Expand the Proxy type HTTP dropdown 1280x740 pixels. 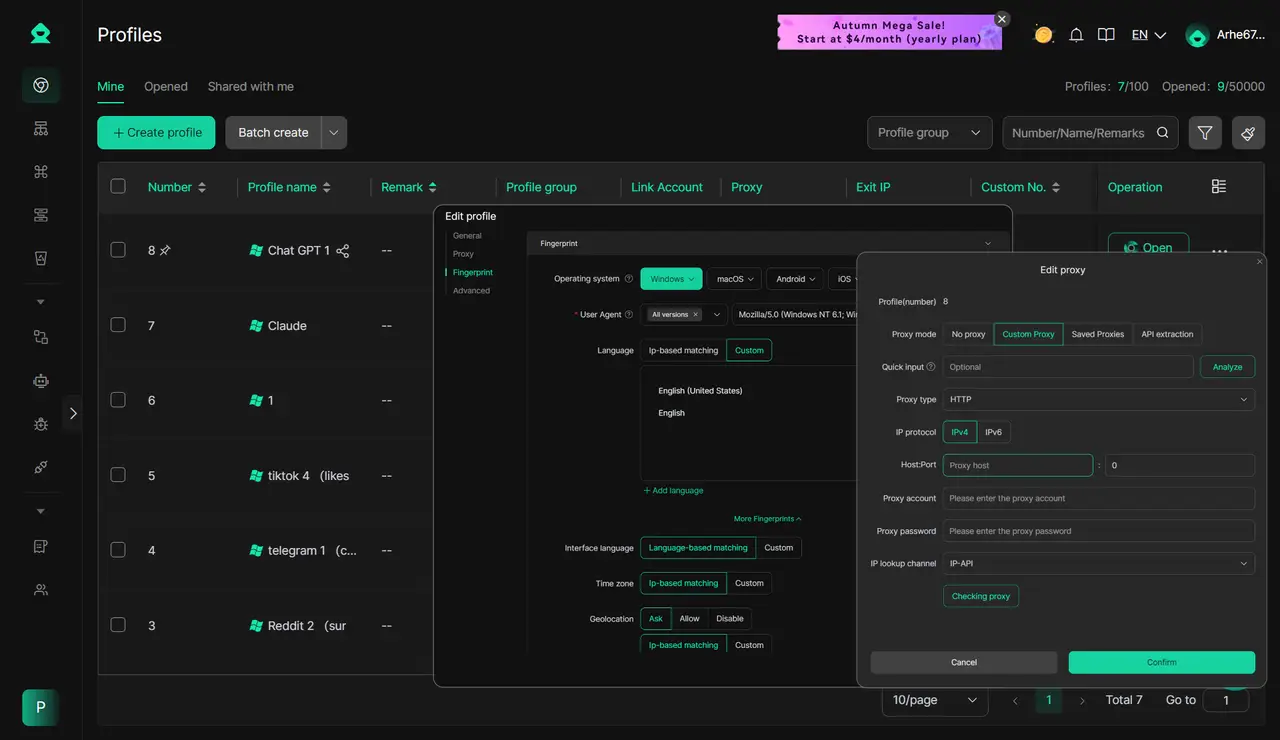click(x=1098, y=399)
